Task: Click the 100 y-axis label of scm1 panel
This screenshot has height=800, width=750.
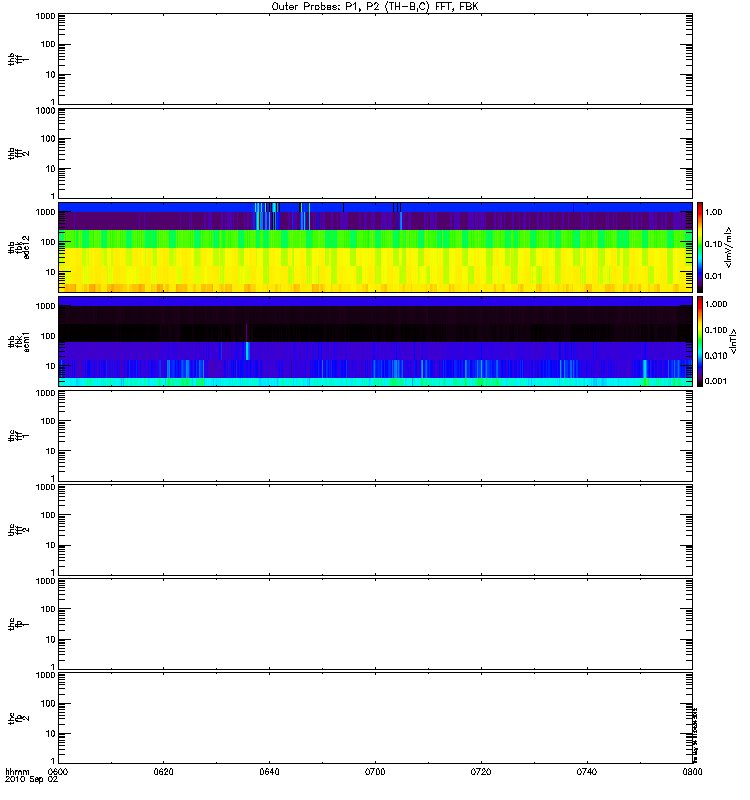Action: point(48,336)
